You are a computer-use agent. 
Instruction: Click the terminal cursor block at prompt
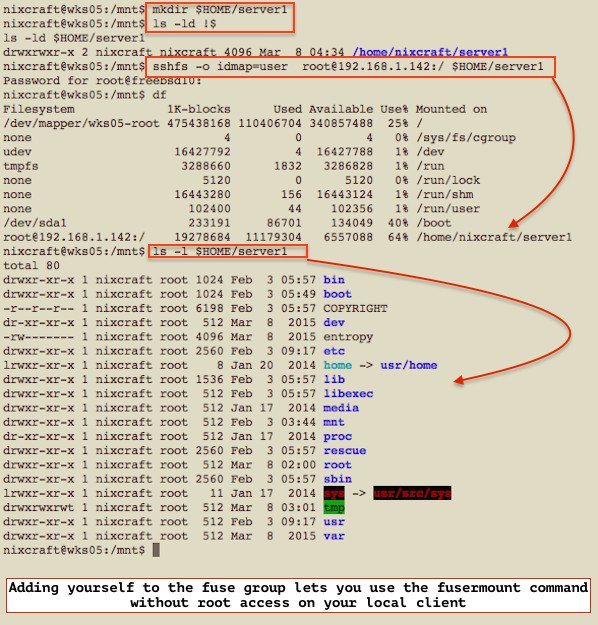(x=156, y=550)
